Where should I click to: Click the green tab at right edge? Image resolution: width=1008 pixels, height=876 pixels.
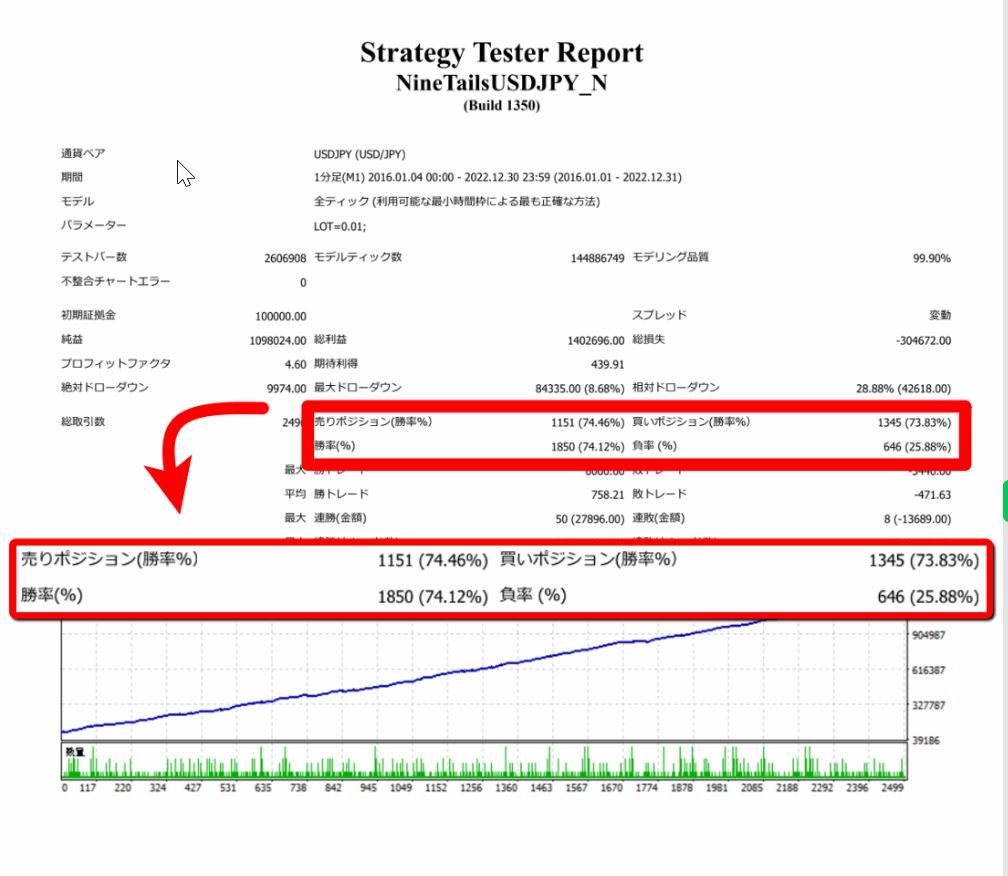click(x=1005, y=501)
